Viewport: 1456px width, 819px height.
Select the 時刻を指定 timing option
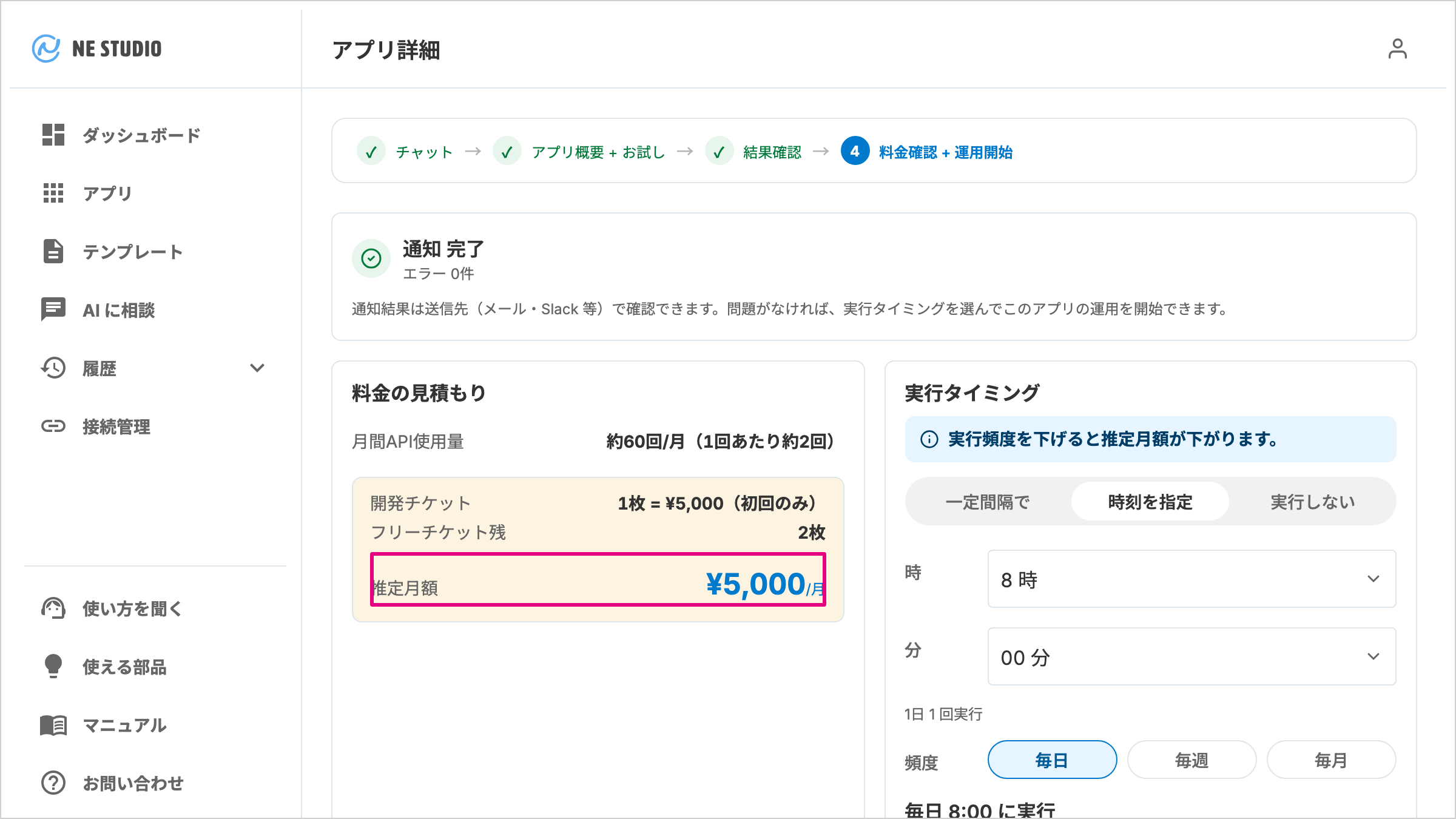pos(1150,502)
